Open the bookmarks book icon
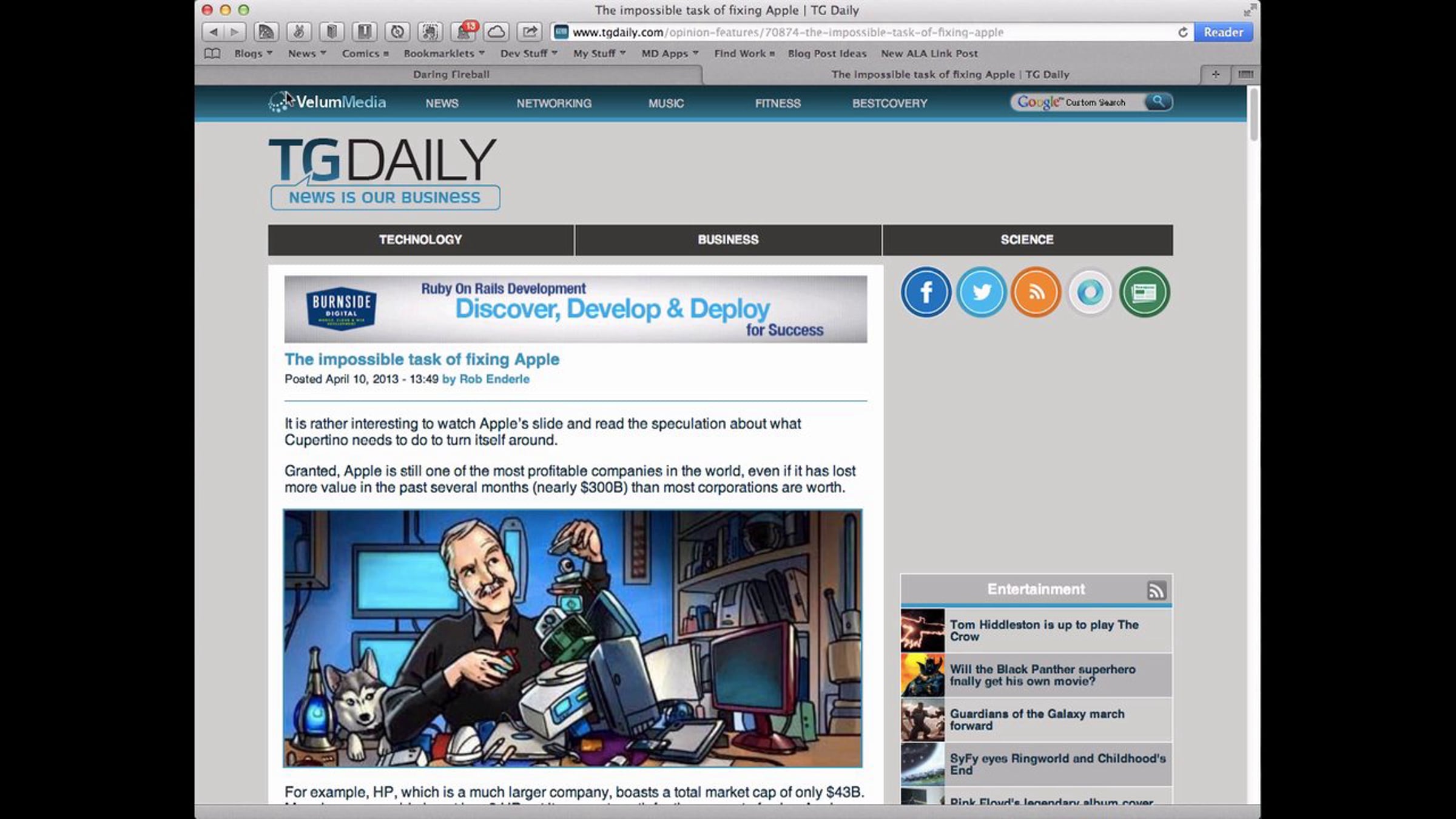Image resolution: width=1456 pixels, height=819 pixels. (212, 53)
